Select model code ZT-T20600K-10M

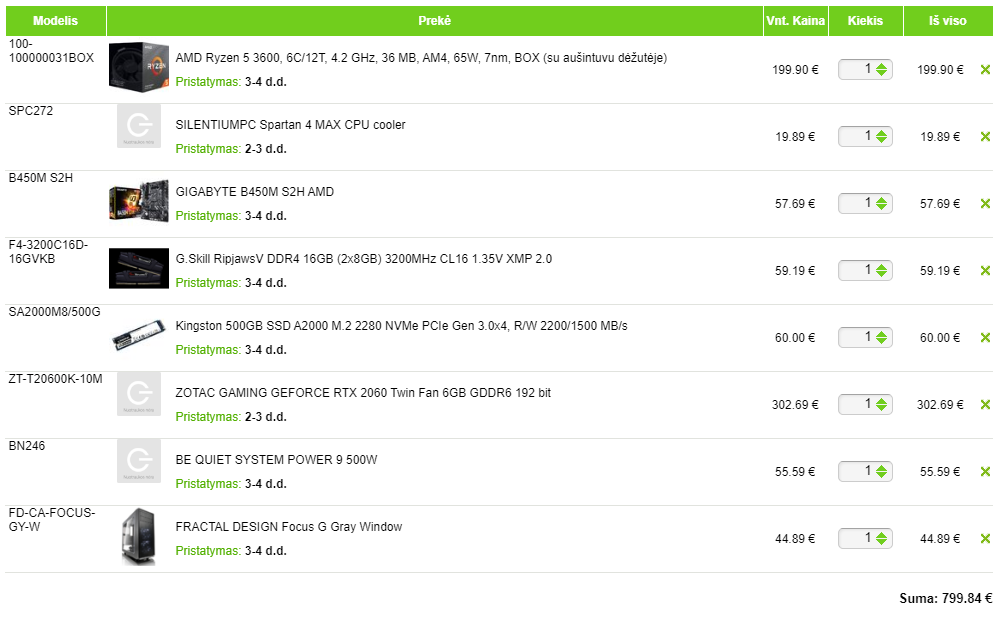tap(55, 379)
